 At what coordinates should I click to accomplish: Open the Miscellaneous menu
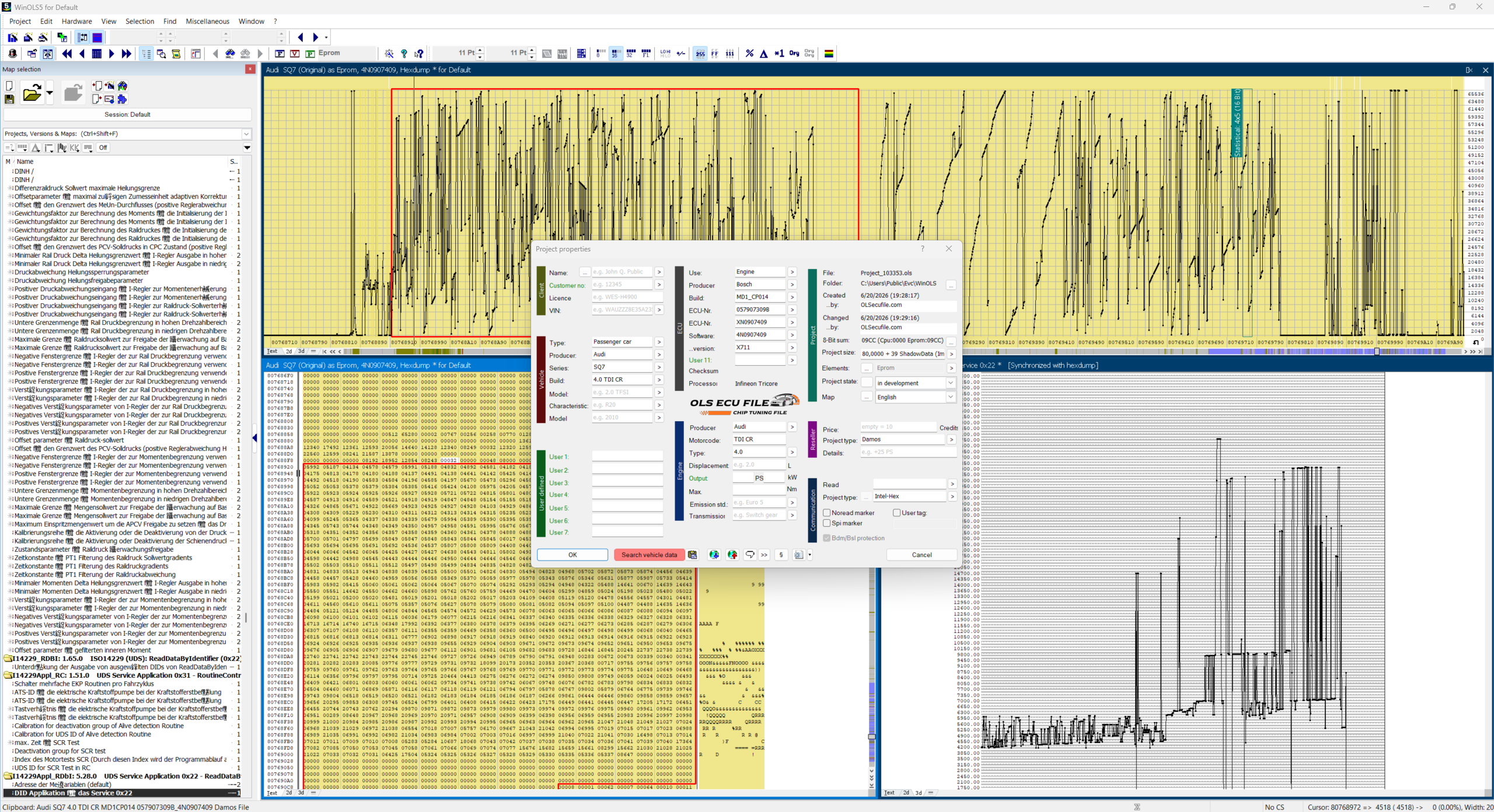pyautogui.click(x=207, y=21)
